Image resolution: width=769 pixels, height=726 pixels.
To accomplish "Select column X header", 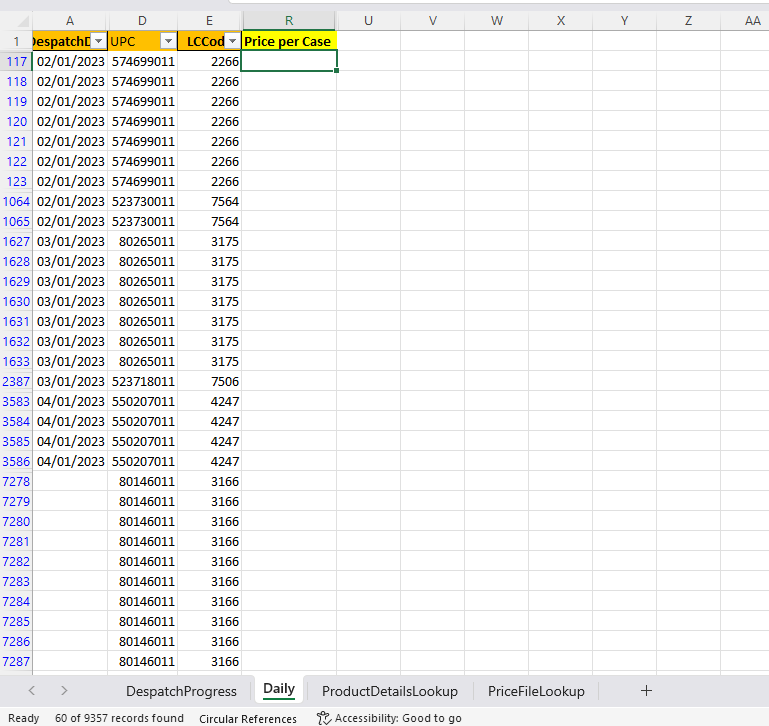I will (x=561, y=21).
